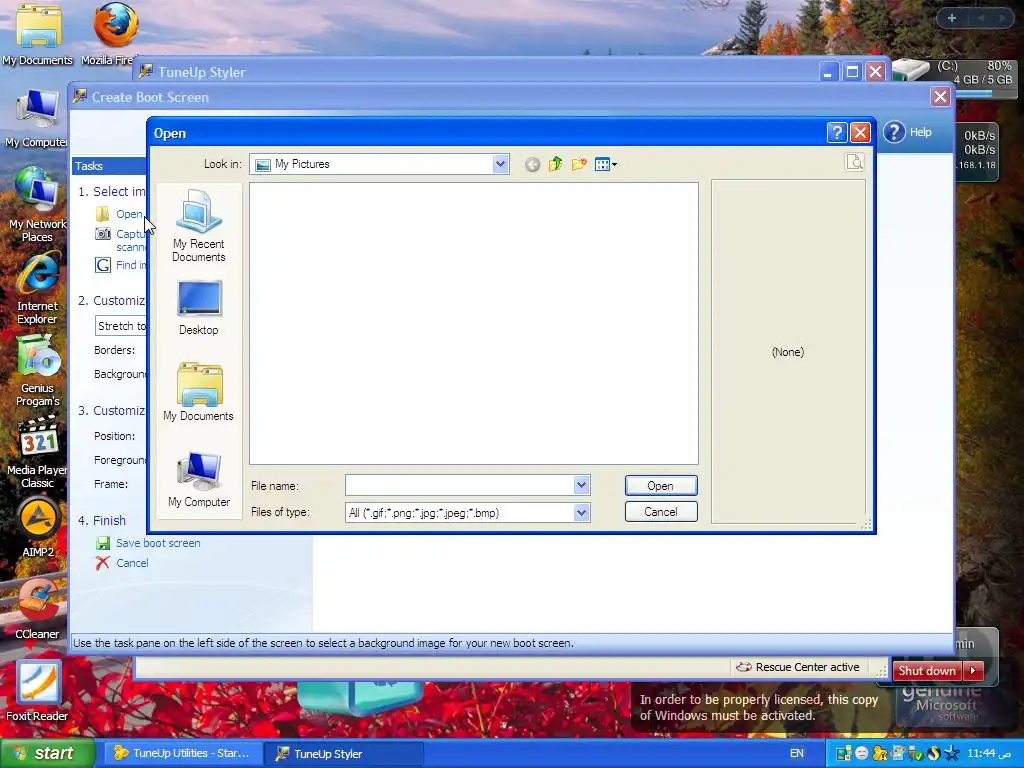Open My Documents desktop icon
The height and width of the screenshot is (768, 1024).
[37, 35]
